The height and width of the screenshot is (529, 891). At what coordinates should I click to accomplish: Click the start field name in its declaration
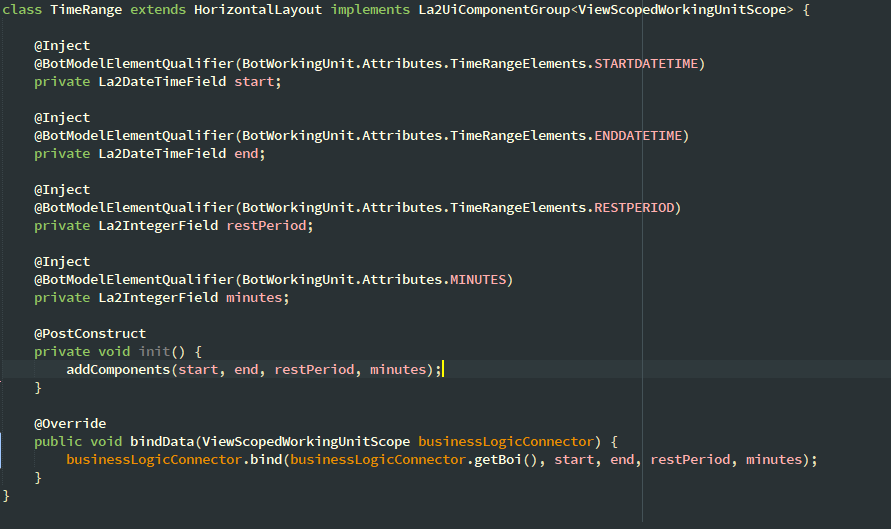point(254,82)
